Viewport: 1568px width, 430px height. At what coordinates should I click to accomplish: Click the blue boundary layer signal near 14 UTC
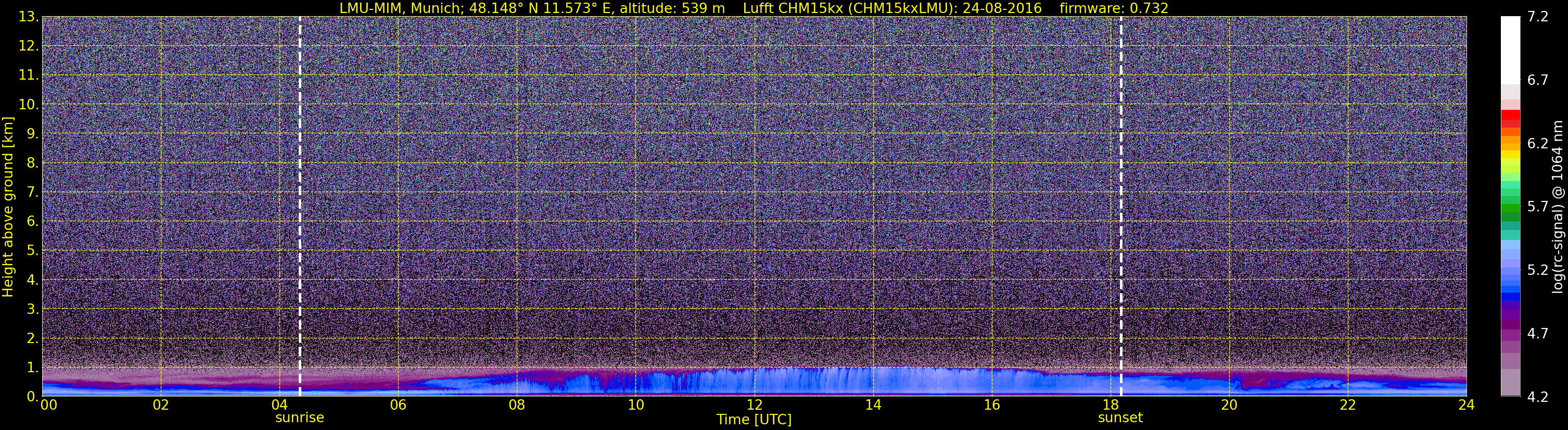click(x=873, y=381)
